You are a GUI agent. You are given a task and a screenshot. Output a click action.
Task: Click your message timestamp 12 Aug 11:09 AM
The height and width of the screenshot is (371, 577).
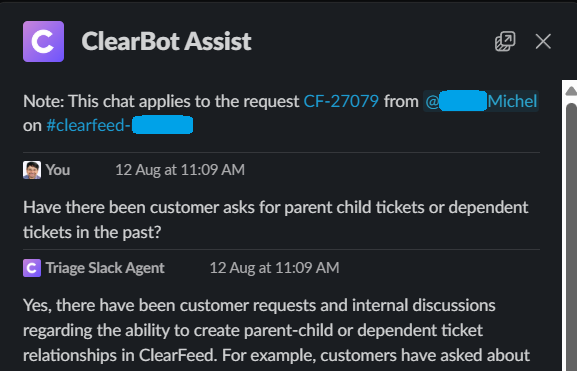(180, 170)
